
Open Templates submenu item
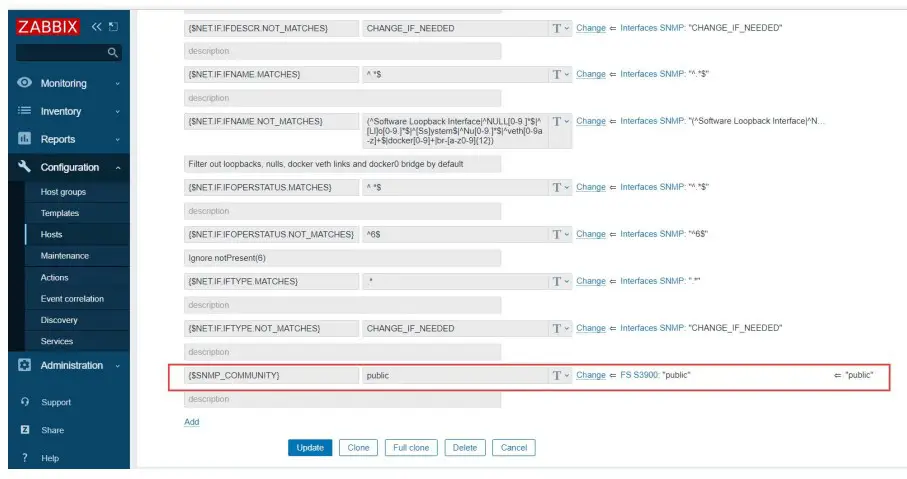(60, 213)
